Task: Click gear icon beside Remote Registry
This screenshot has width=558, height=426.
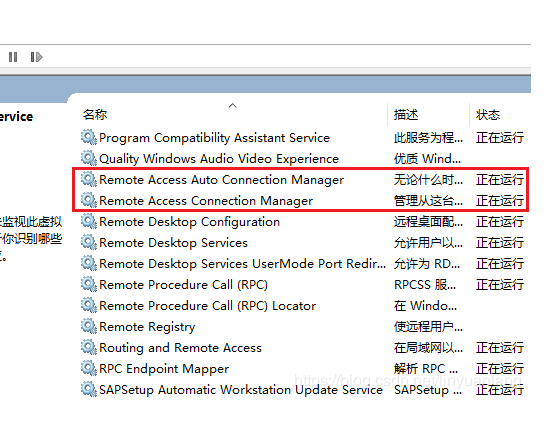Action: click(89, 326)
